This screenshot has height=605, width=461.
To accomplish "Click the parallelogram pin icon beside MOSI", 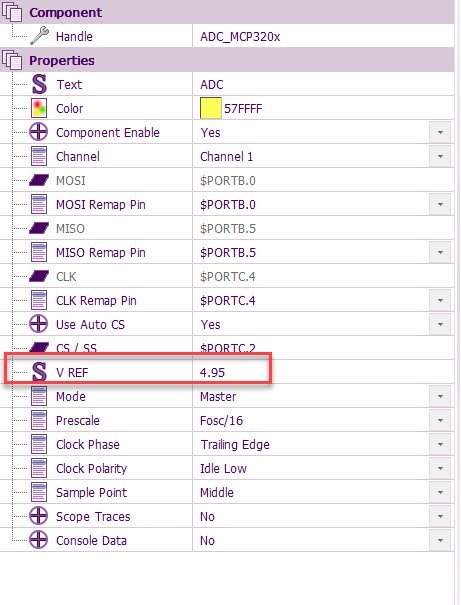I will [39, 180].
